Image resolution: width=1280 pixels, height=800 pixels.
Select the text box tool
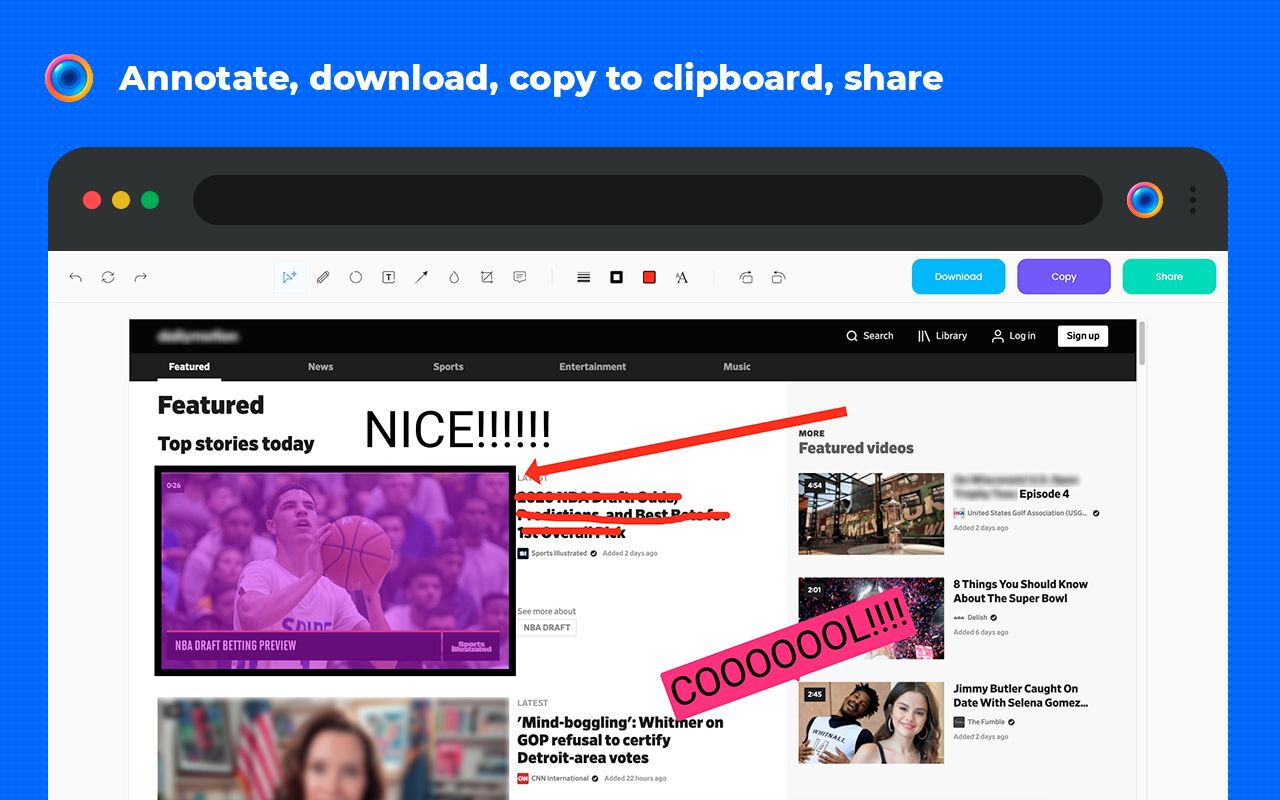coord(389,277)
